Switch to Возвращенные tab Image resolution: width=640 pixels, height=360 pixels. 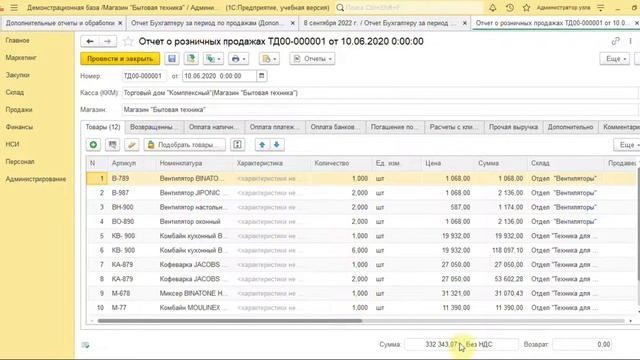(154, 127)
